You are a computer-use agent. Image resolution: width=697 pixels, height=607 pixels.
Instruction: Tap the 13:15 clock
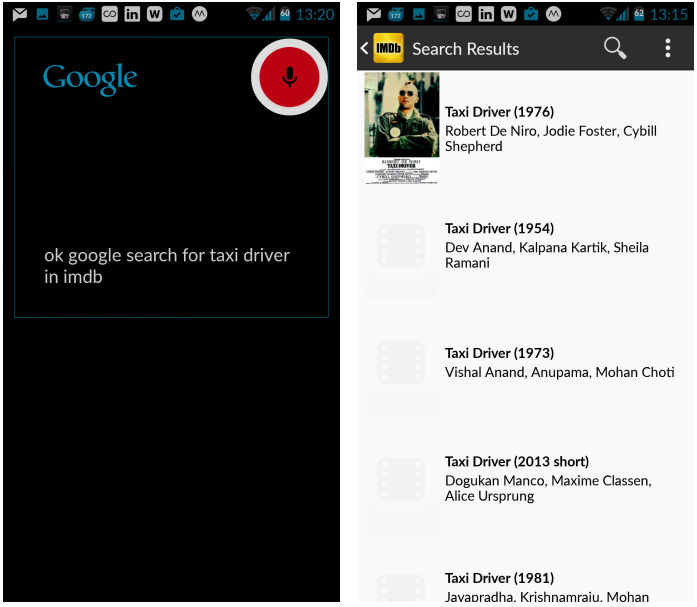669,15
